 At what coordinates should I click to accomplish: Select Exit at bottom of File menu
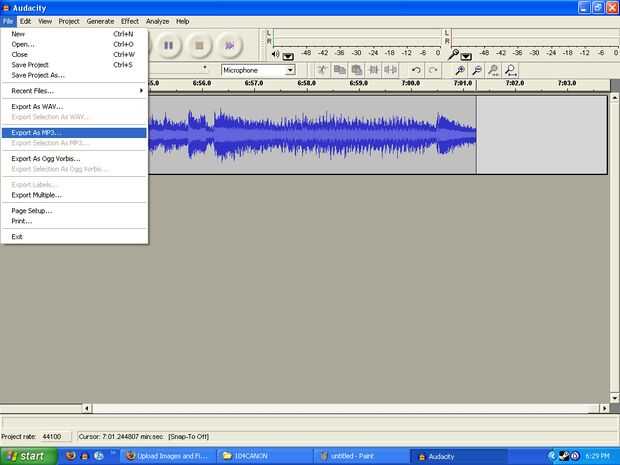point(74,237)
